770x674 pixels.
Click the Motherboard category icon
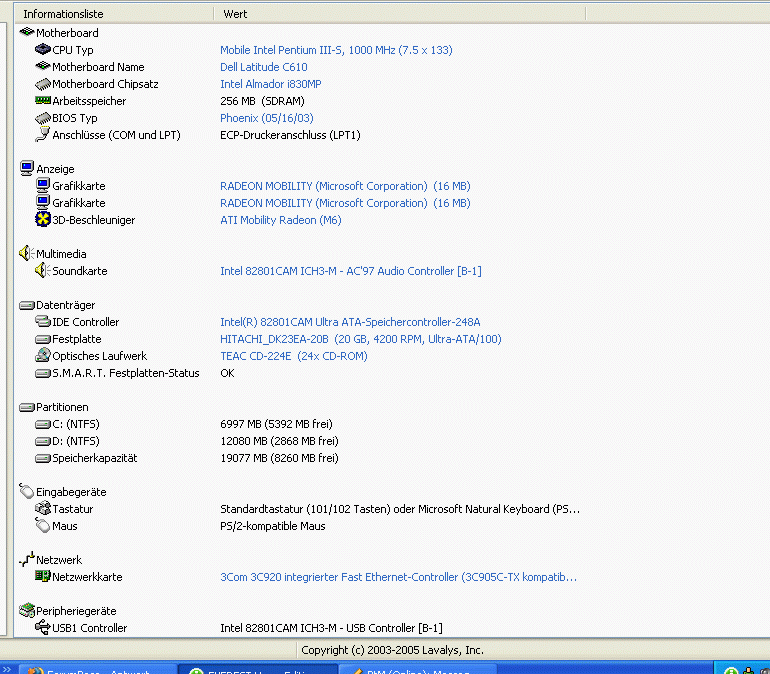(27, 32)
